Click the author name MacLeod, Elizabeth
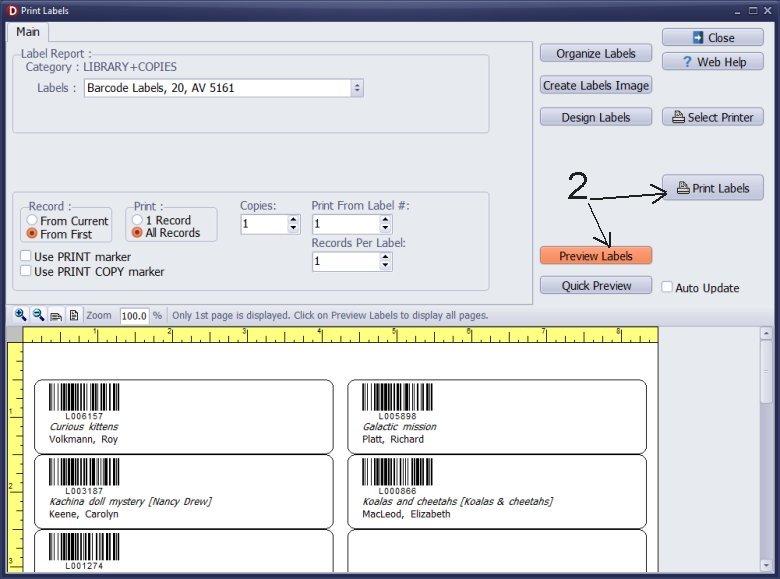The image size is (780, 579). click(406, 514)
